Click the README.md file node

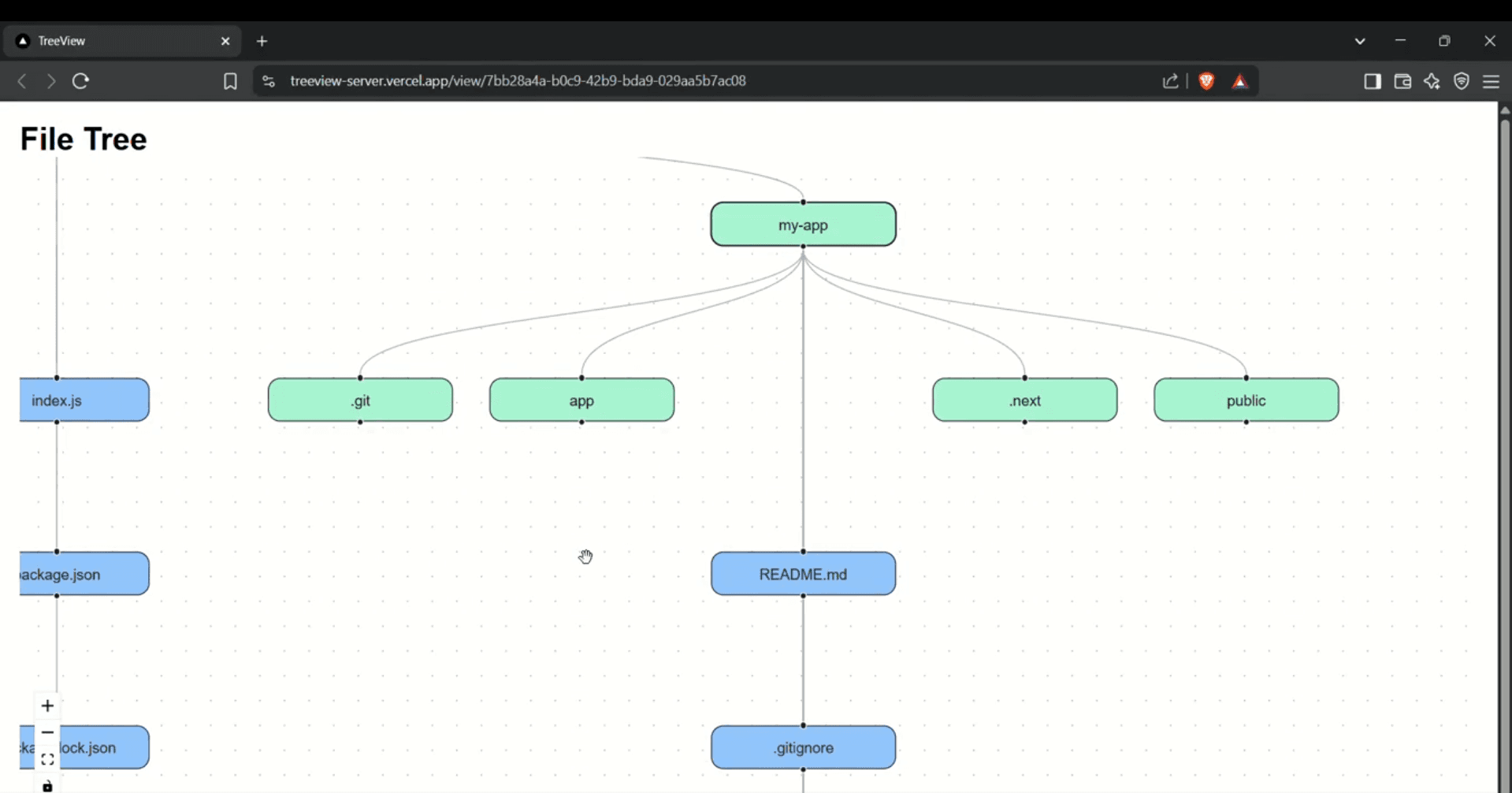tap(803, 574)
